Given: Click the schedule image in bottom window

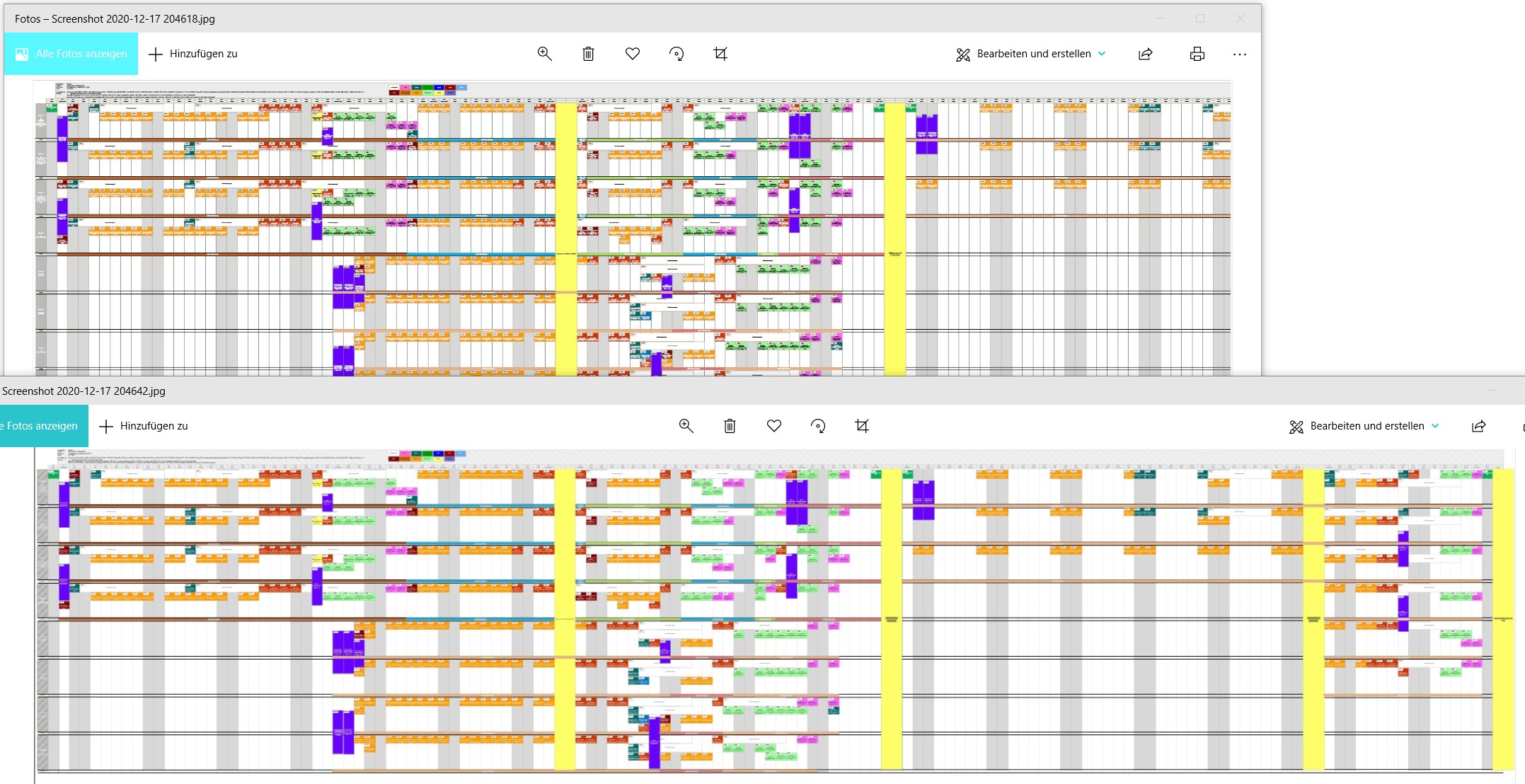Looking at the screenshot, I should (771, 609).
